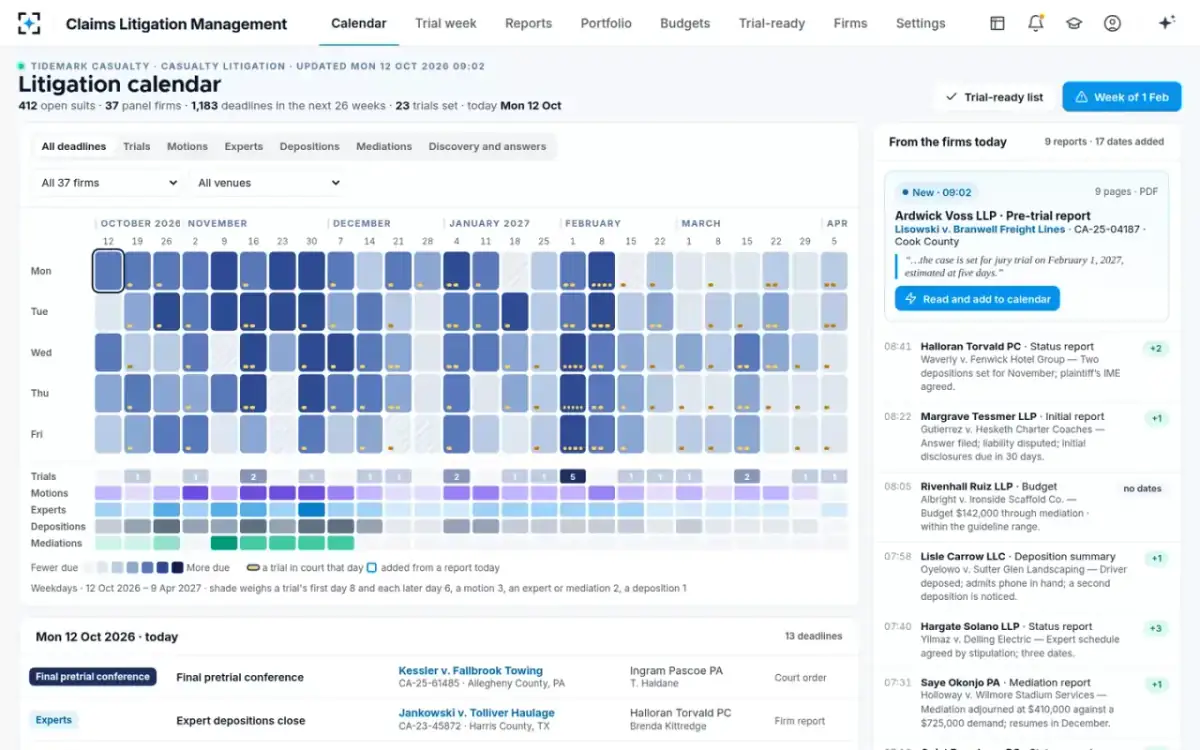
Task: Click the Halloran Torvald PC status report entry
Action: tap(1025, 366)
